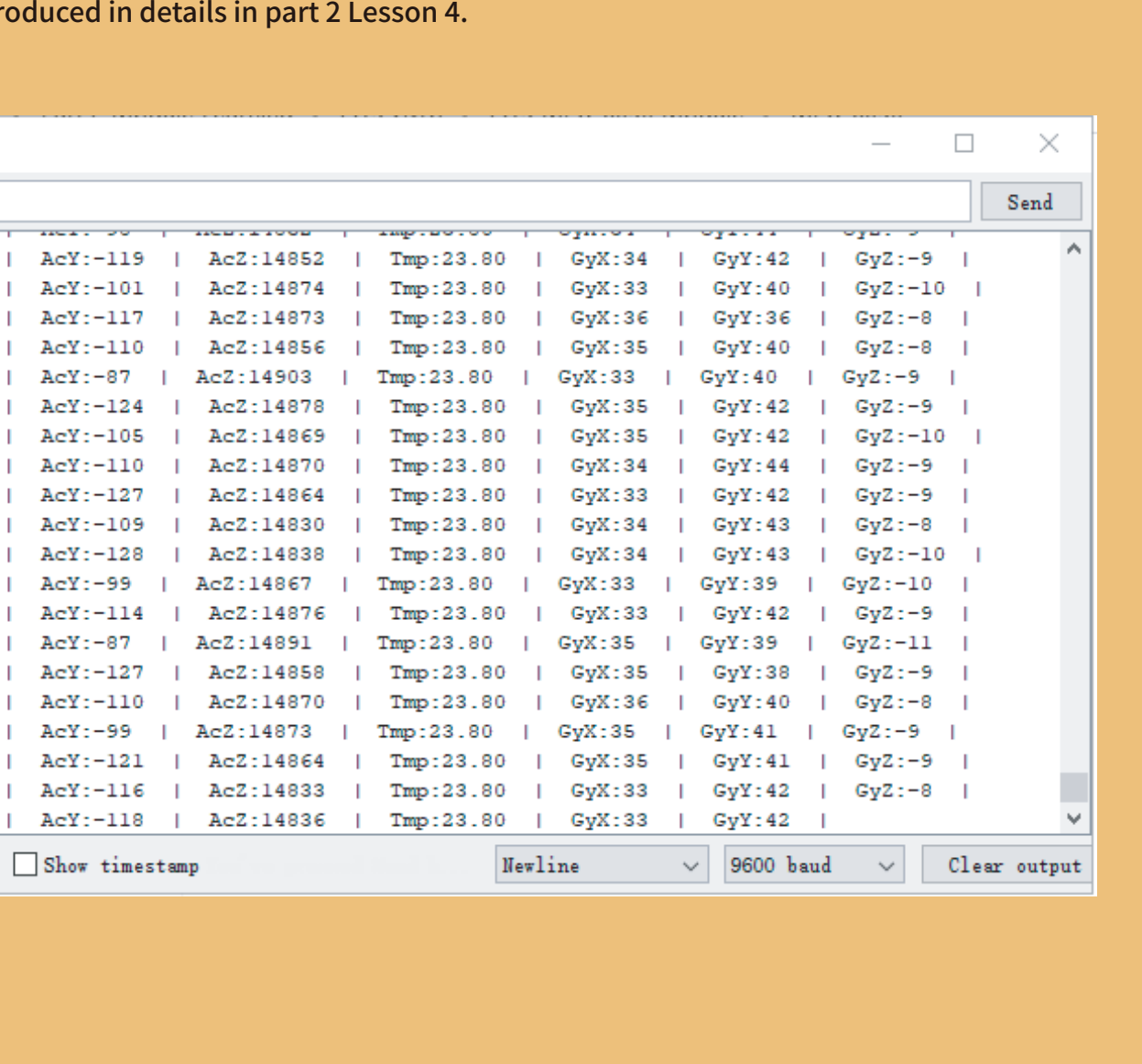Click the value AcZ:14874
Image resolution: width=1142 pixels, height=1064 pixels.
(266, 288)
